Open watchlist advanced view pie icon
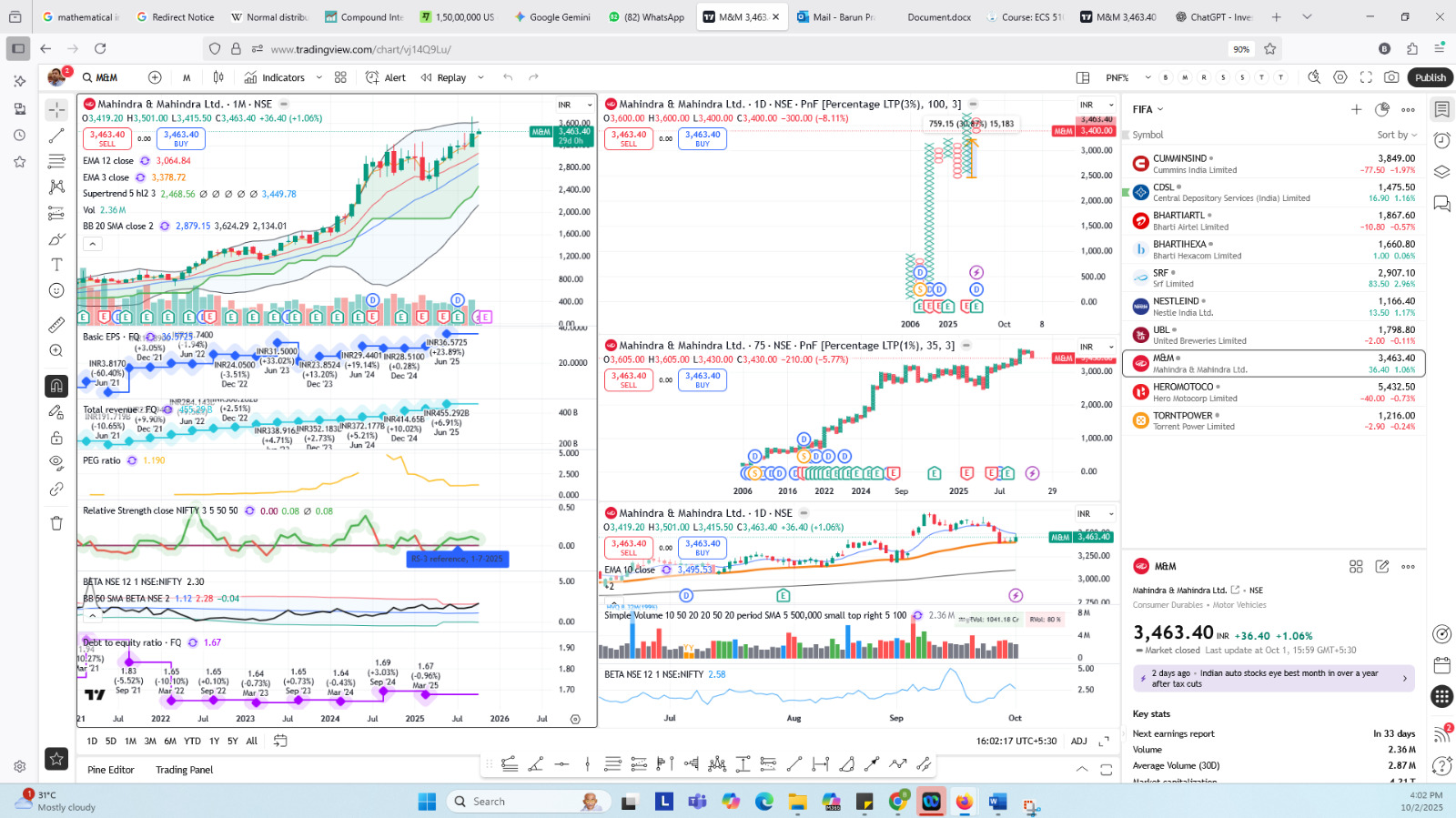Viewport: 1456px width, 818px height. point(1382,109)
